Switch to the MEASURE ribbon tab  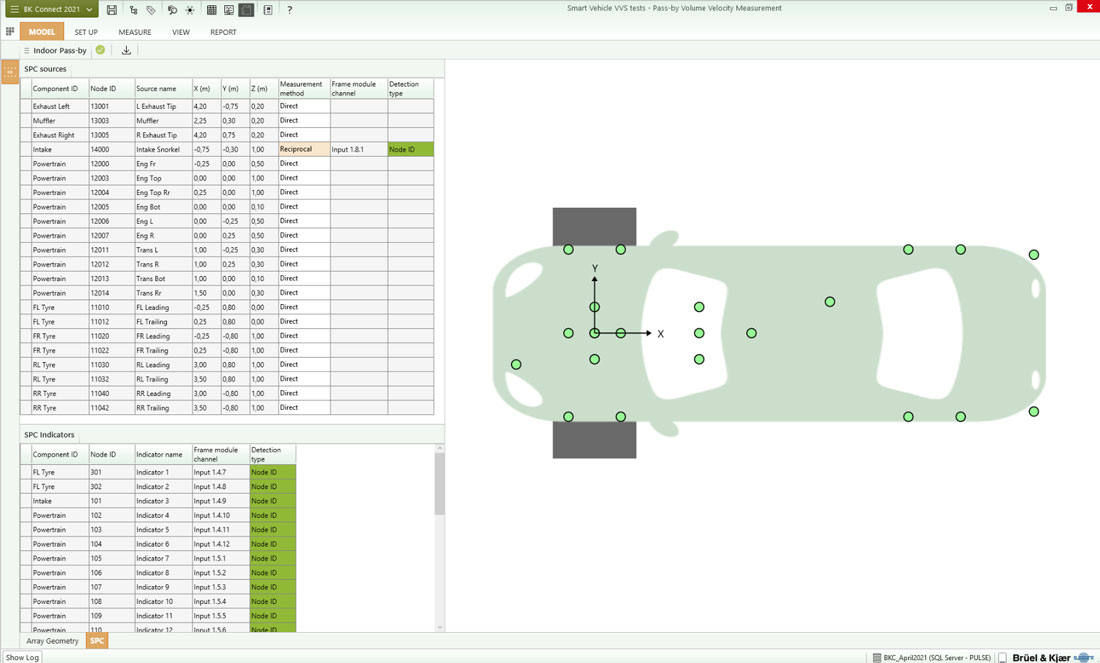pos(135,32)
